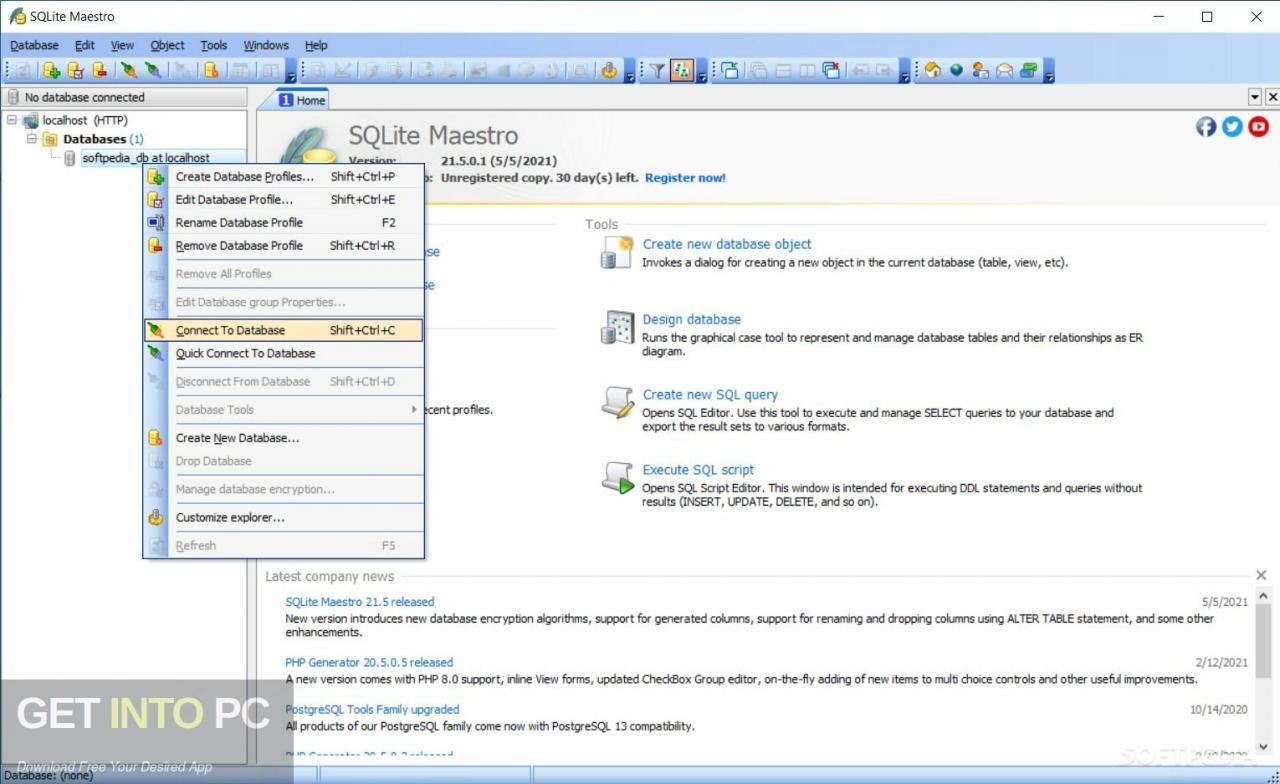Click Remove Database Profile toolbar icon

[99, 70]
